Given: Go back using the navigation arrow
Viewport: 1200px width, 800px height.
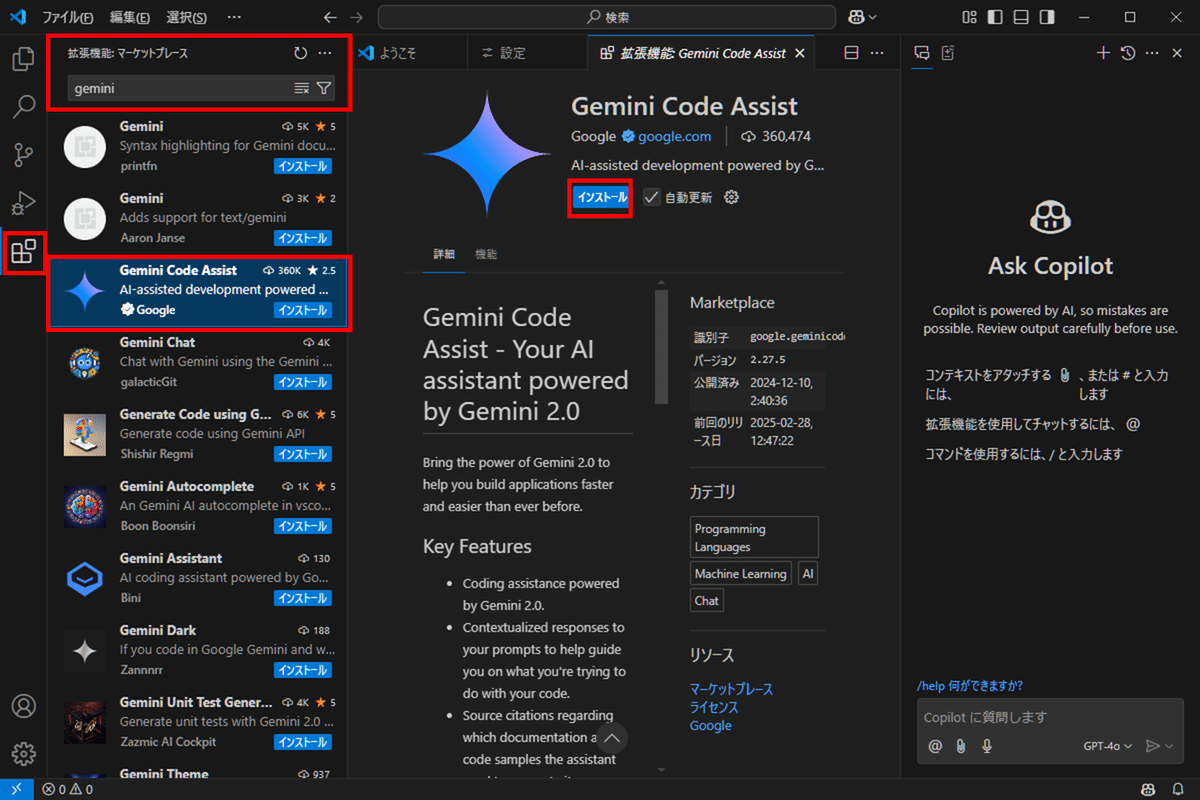Looking at the screenshot, I should (x=331, y=17).
